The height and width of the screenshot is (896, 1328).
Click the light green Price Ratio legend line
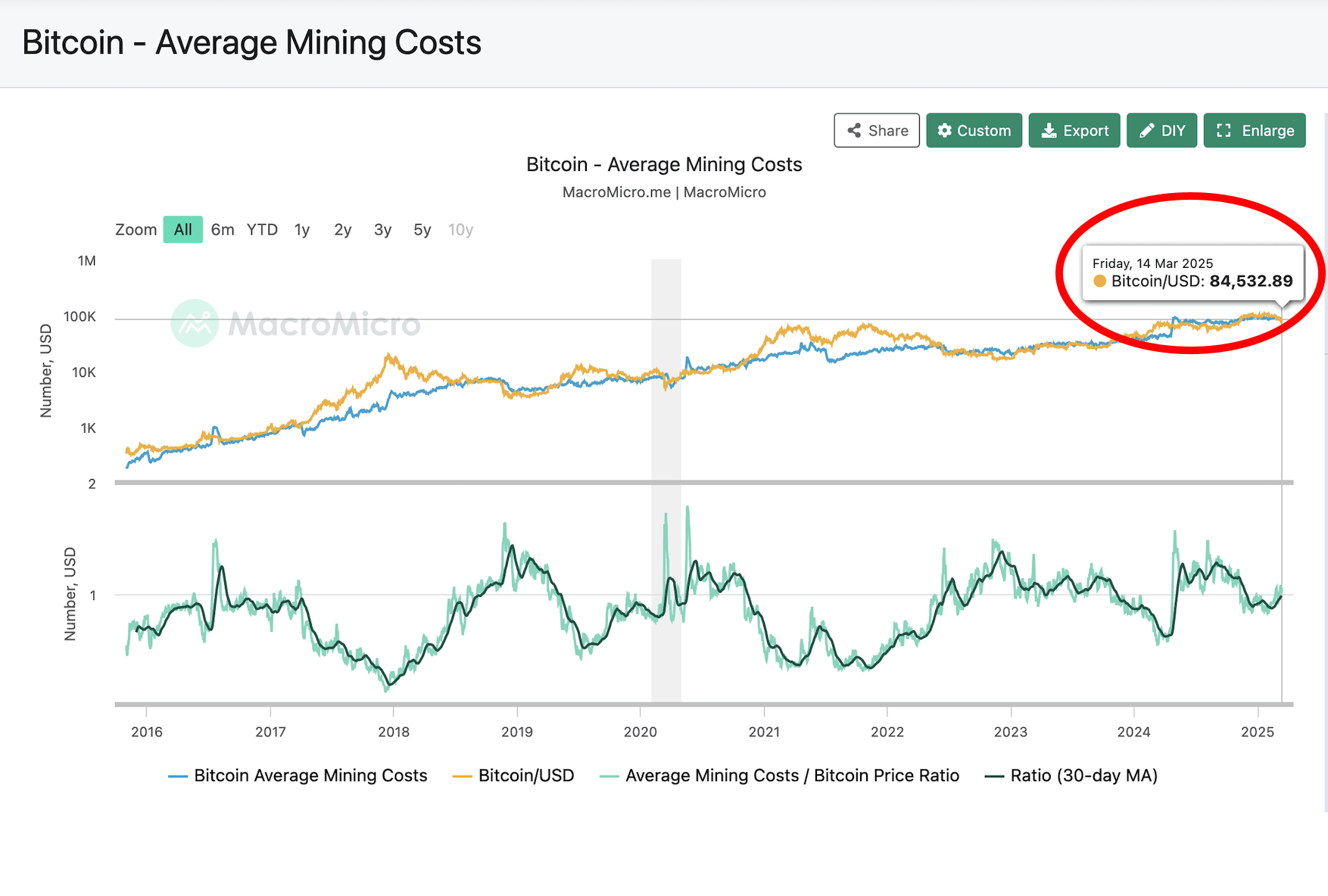609,776
